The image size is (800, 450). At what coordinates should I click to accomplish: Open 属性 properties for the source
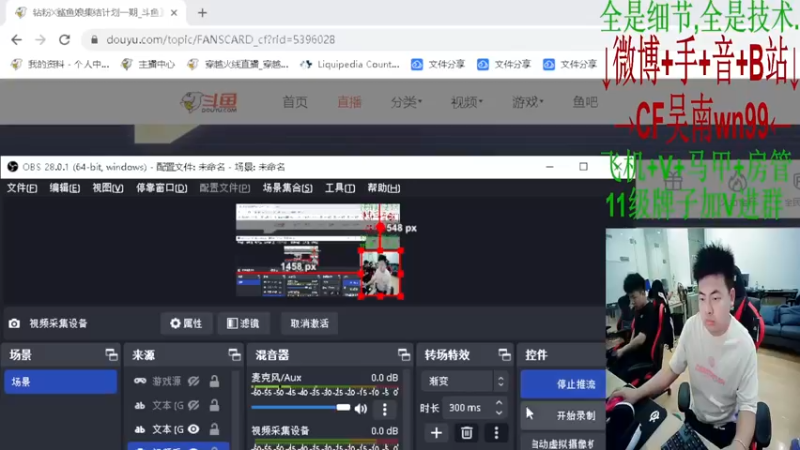[186, 323]
